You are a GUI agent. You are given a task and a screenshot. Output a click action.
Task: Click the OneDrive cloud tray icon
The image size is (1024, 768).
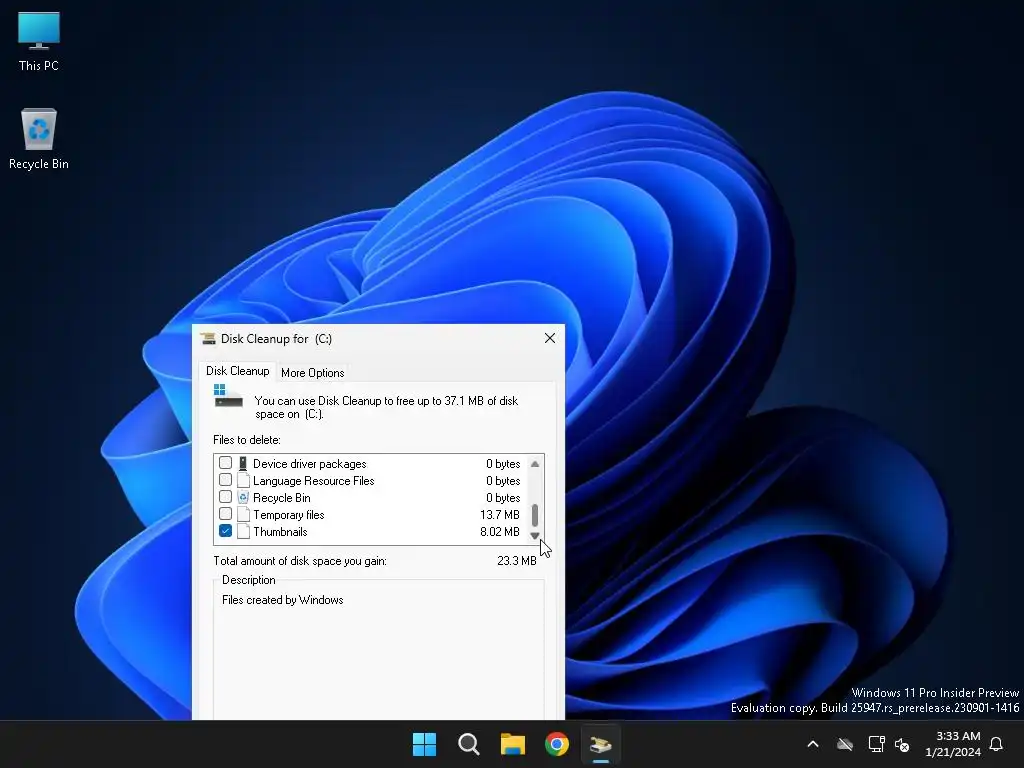tap(845, 744)
